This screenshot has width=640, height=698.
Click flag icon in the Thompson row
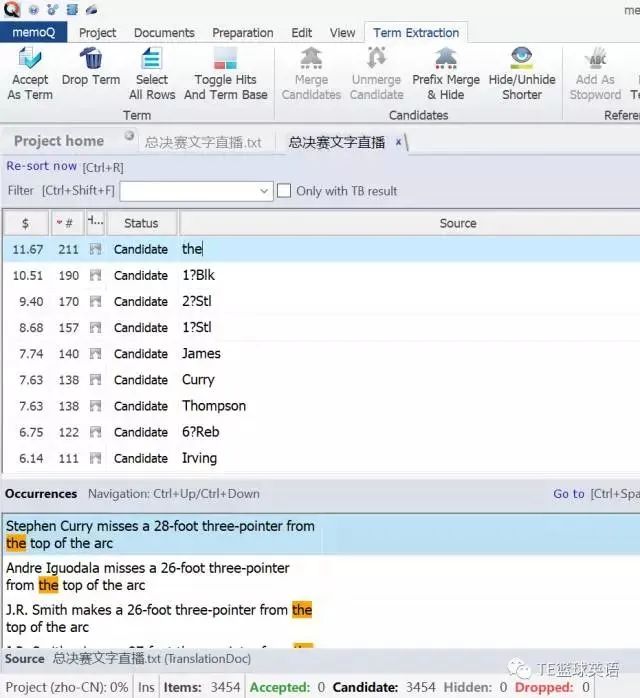[95, 406]
